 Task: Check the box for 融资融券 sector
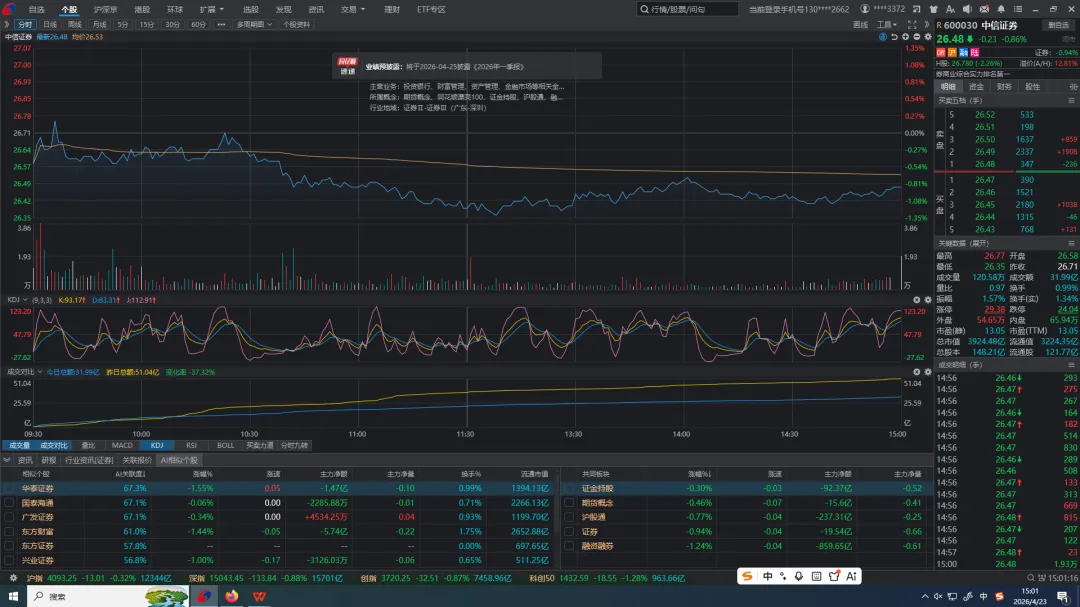click(x=569, y=546)
